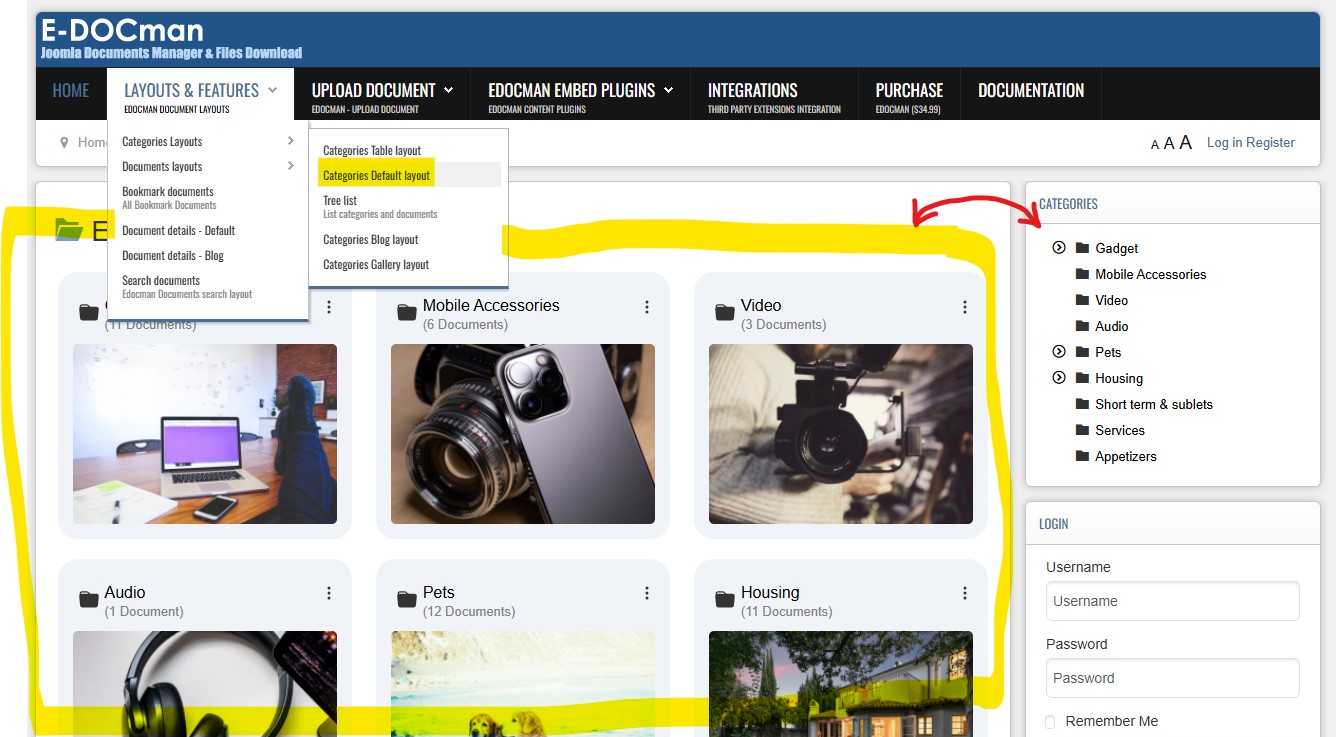This screenshot has height=737, width=1336.
Task: Open the Mobile Accessories card options menu
Action: coord(647,307)
